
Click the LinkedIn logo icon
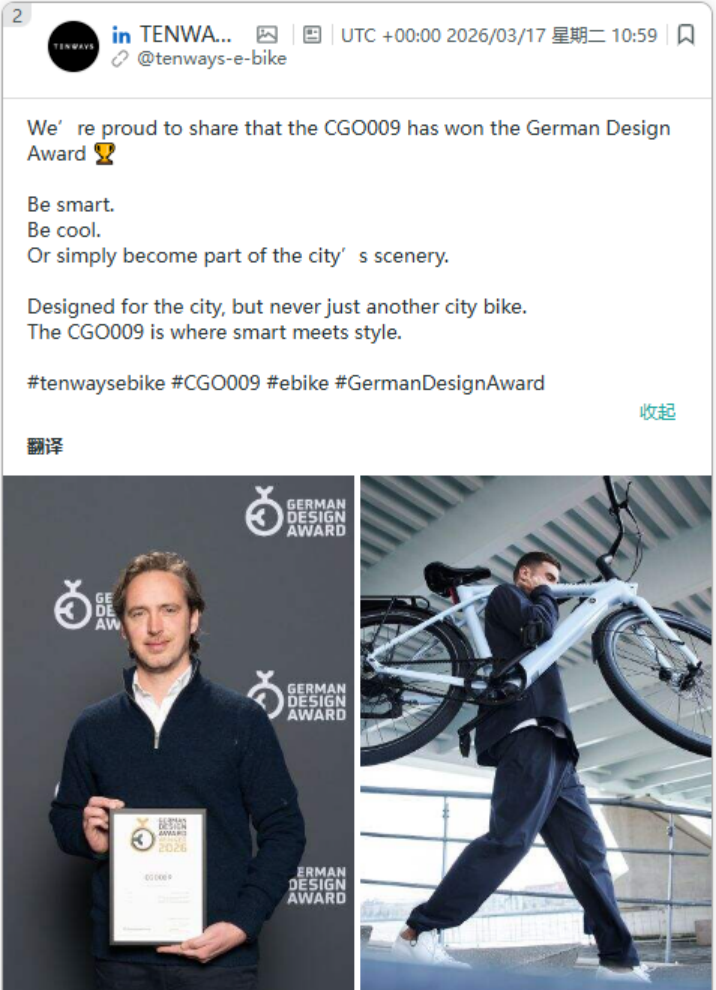point(121,35)
